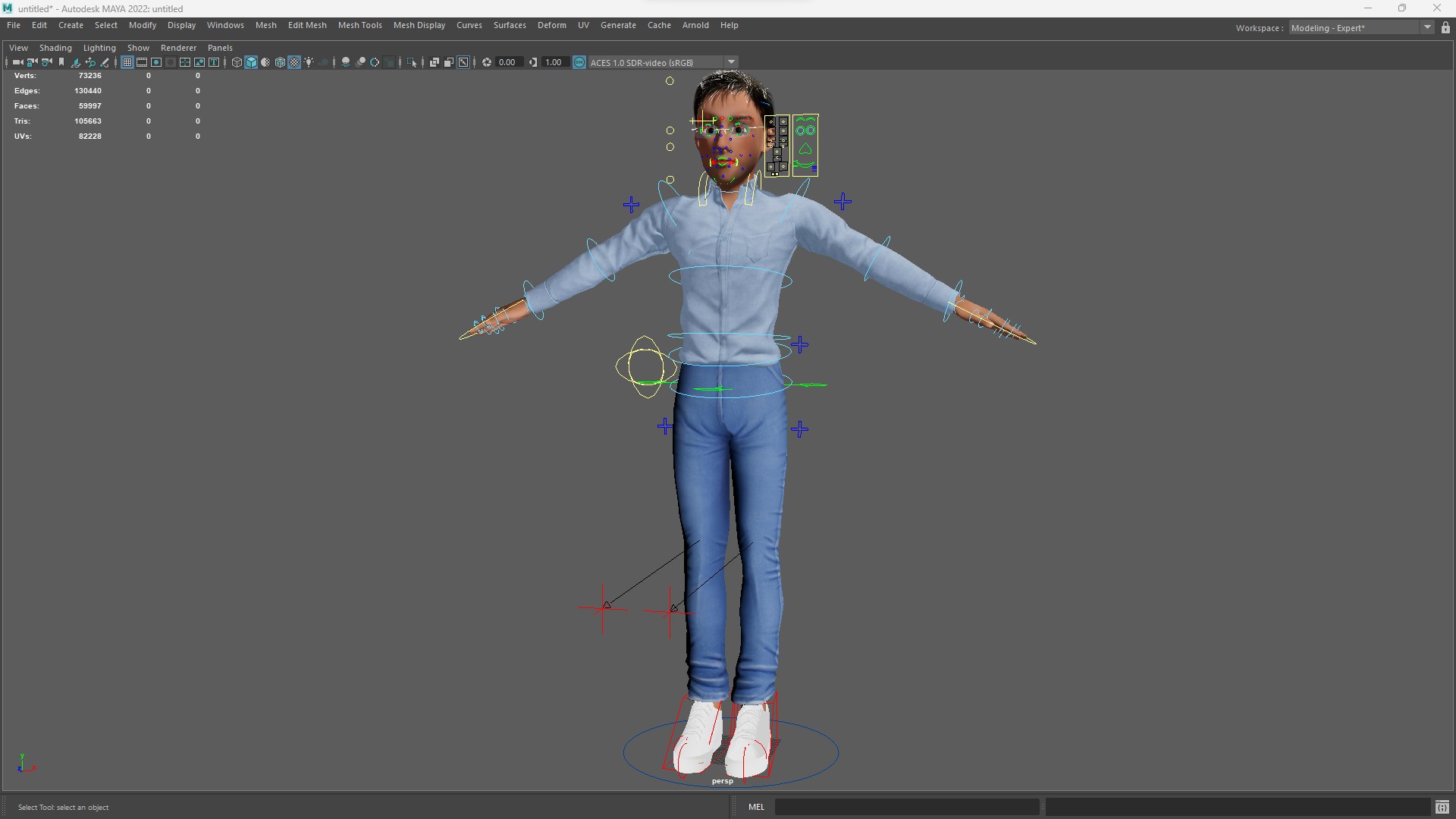Open the Workspace Modeling - Expert dropdown
Image resolution: width=1456 pixels, height=819 pixels.
(1361, 27)
